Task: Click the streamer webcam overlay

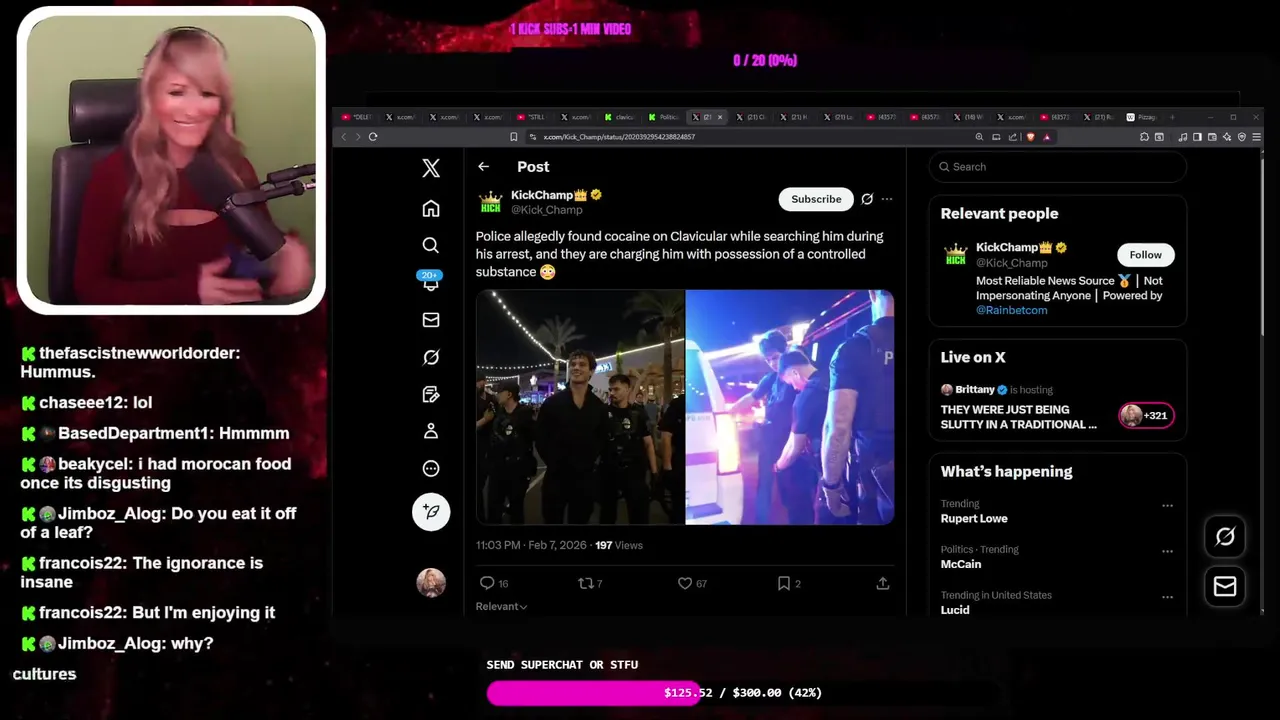Action: pos(171,161)
